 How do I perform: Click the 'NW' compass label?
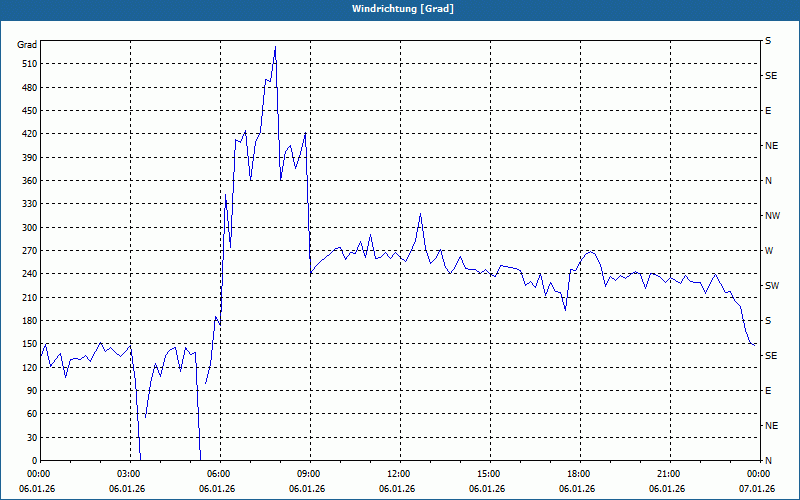pos(772,216)
